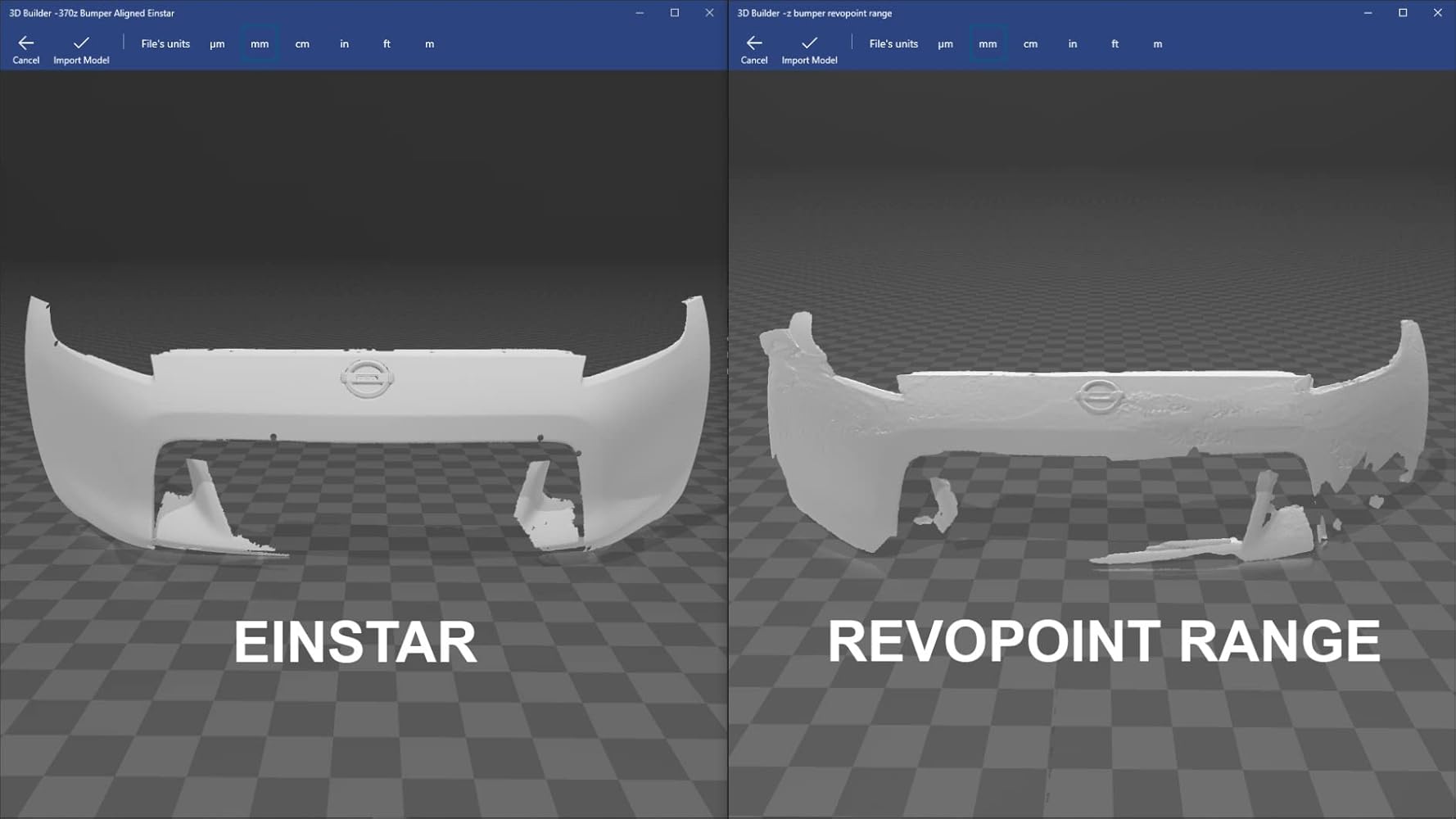This screenshot has height=819, width=1456.
Task: Close the Revopoint range 3D Builder window
Action: (x=1437, y=13)
